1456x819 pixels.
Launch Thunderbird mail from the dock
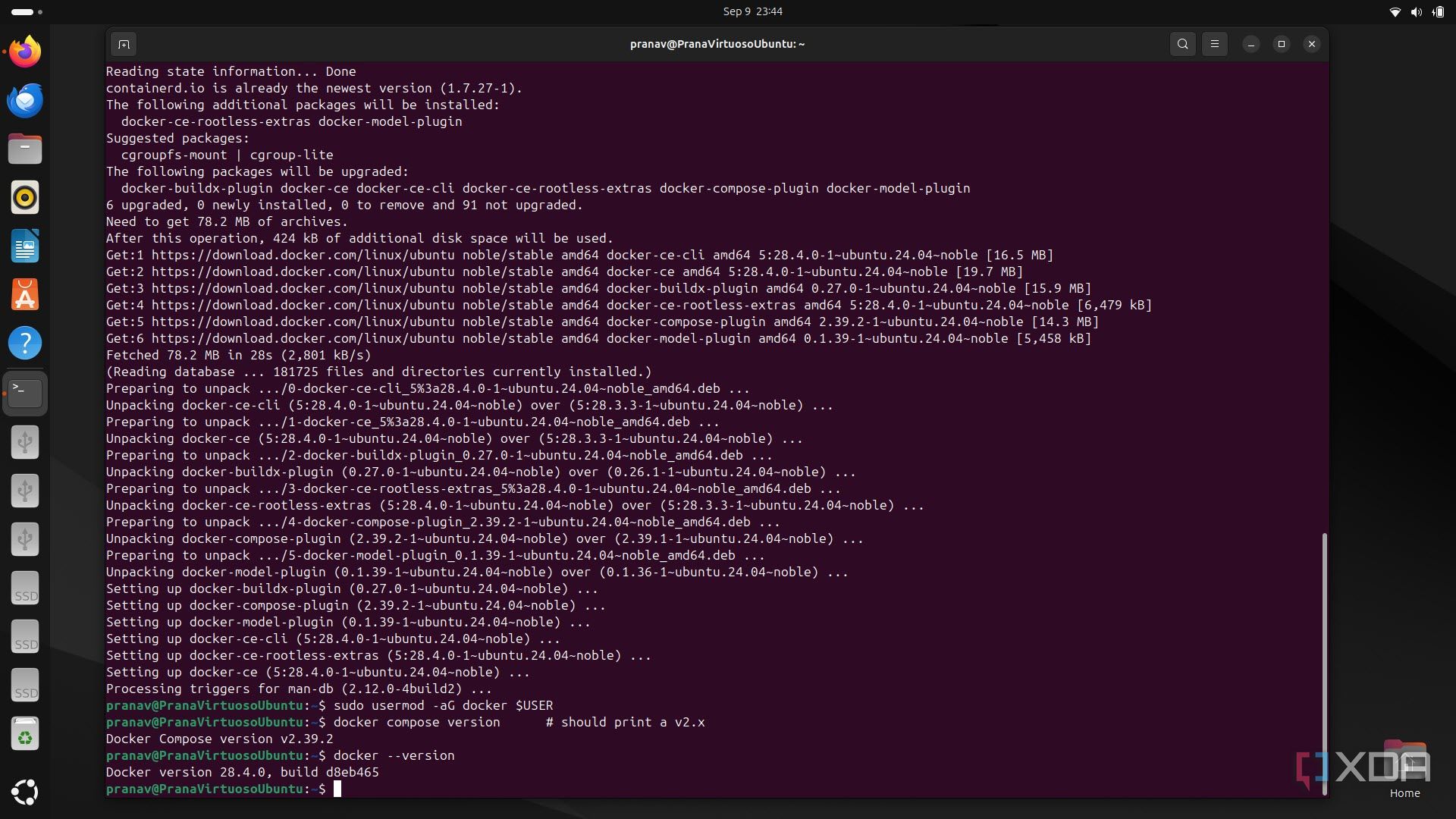coord(25,100)
